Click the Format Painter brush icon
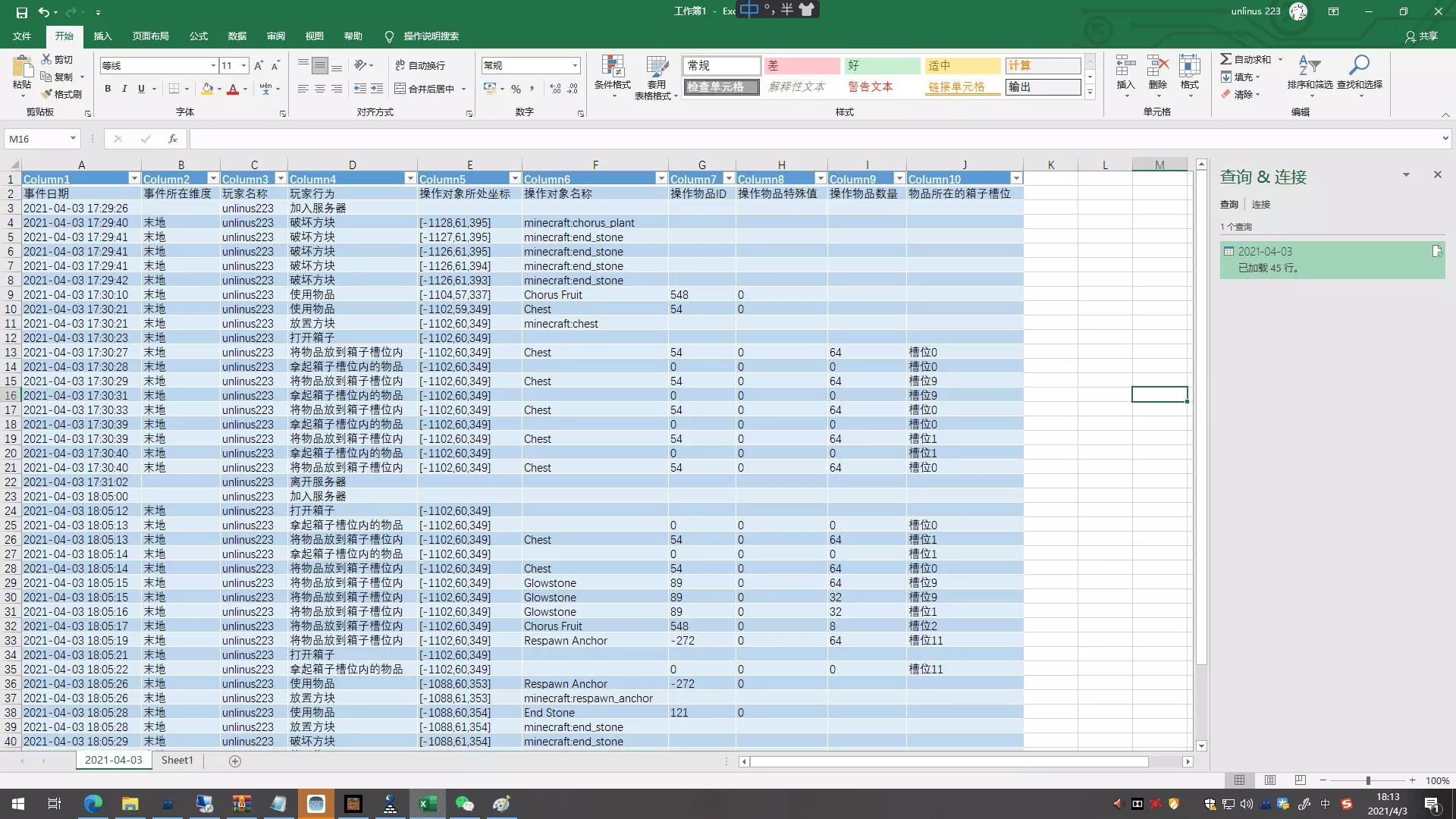This screenshot has width=1456, height=819. 46,94
